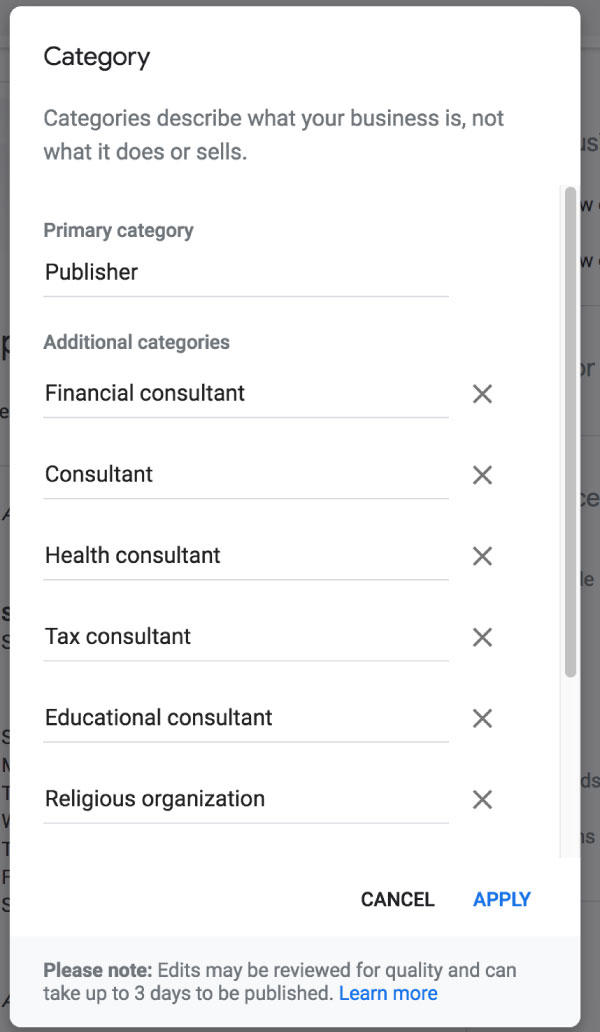Viewport: 600px width, 1032px height.
Task: Click the Category dialog heading
Action: click(x=97, y=57)
